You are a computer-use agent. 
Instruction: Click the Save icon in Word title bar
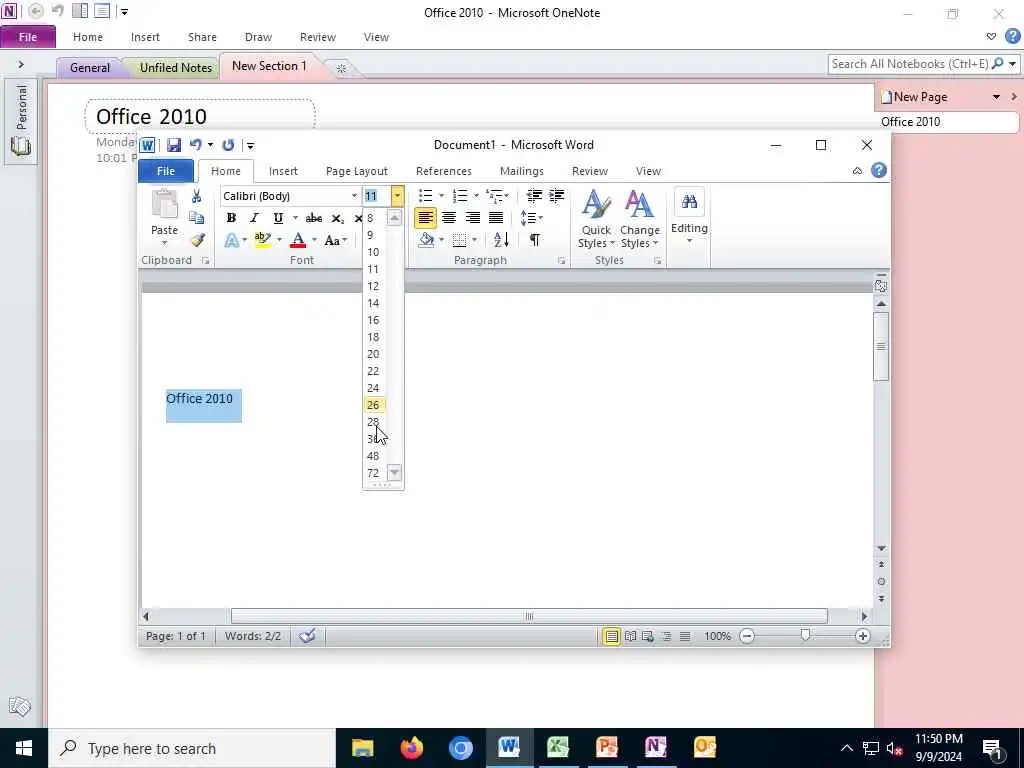(x=174, y=145)
